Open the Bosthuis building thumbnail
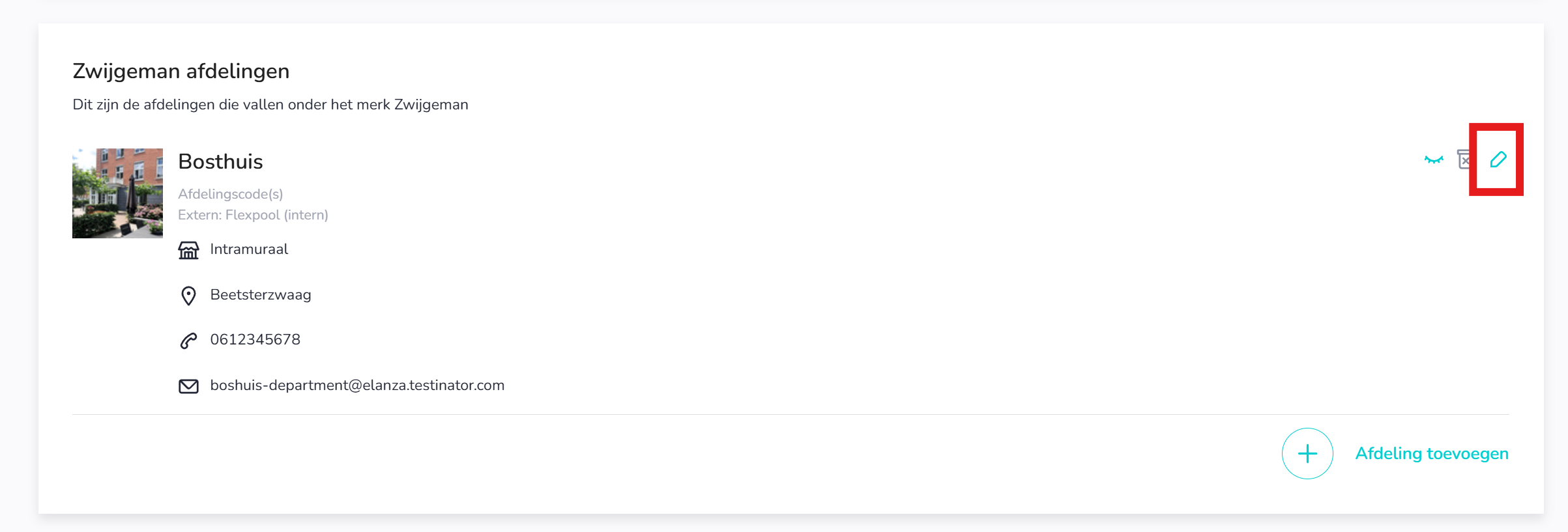This screenshot has height=532, width=1568. 117,193
